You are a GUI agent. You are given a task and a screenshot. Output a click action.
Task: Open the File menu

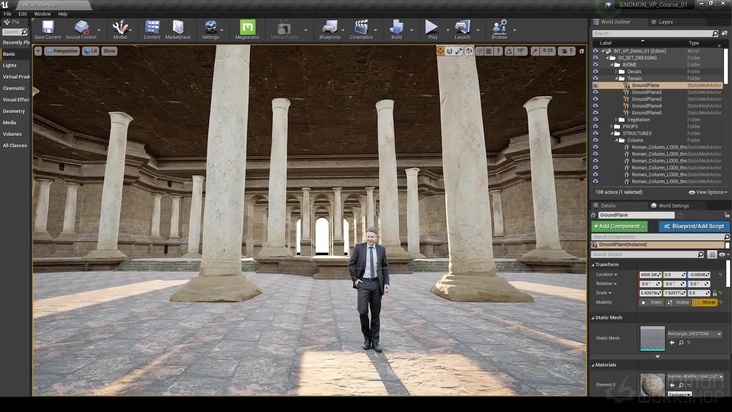coord(7,14)
